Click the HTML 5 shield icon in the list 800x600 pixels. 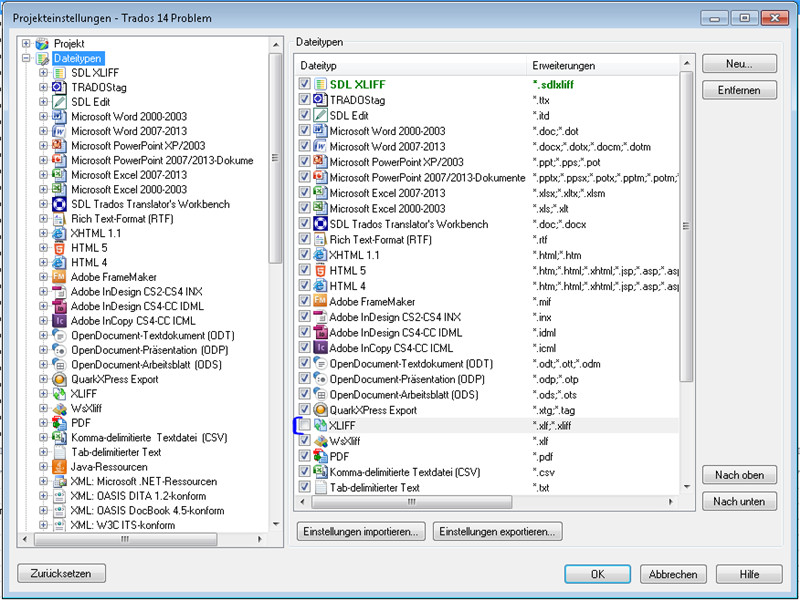(x=320, y=270)
